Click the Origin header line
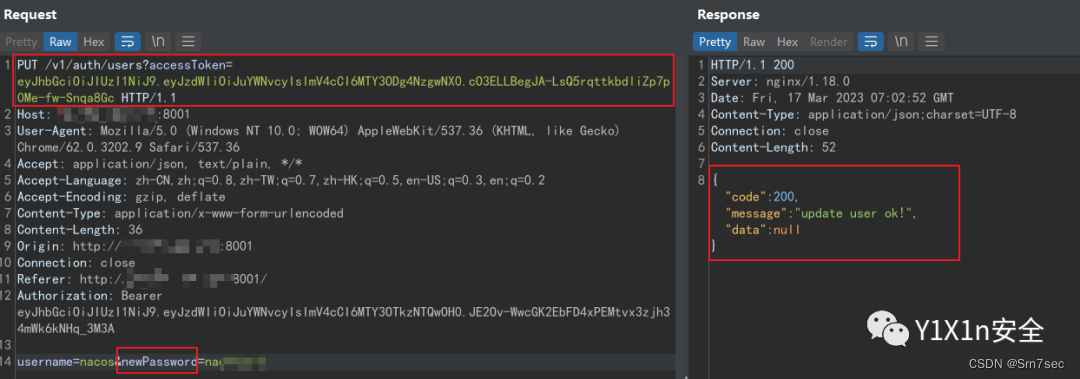Image resolution: width=1080 pixels, height=379 pixels. click(135, 247)
